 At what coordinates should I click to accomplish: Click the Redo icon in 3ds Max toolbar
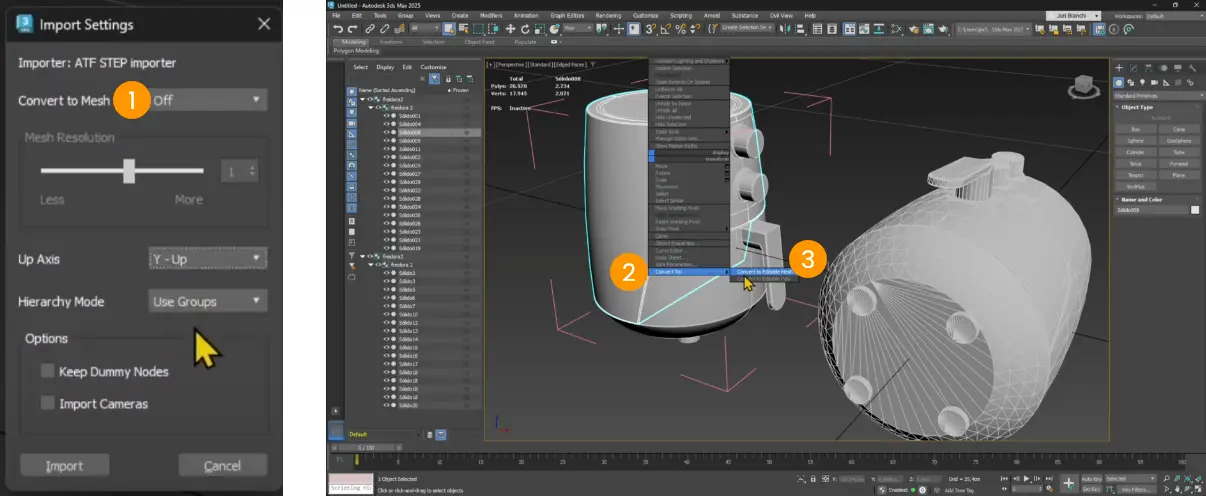point(353,28)
